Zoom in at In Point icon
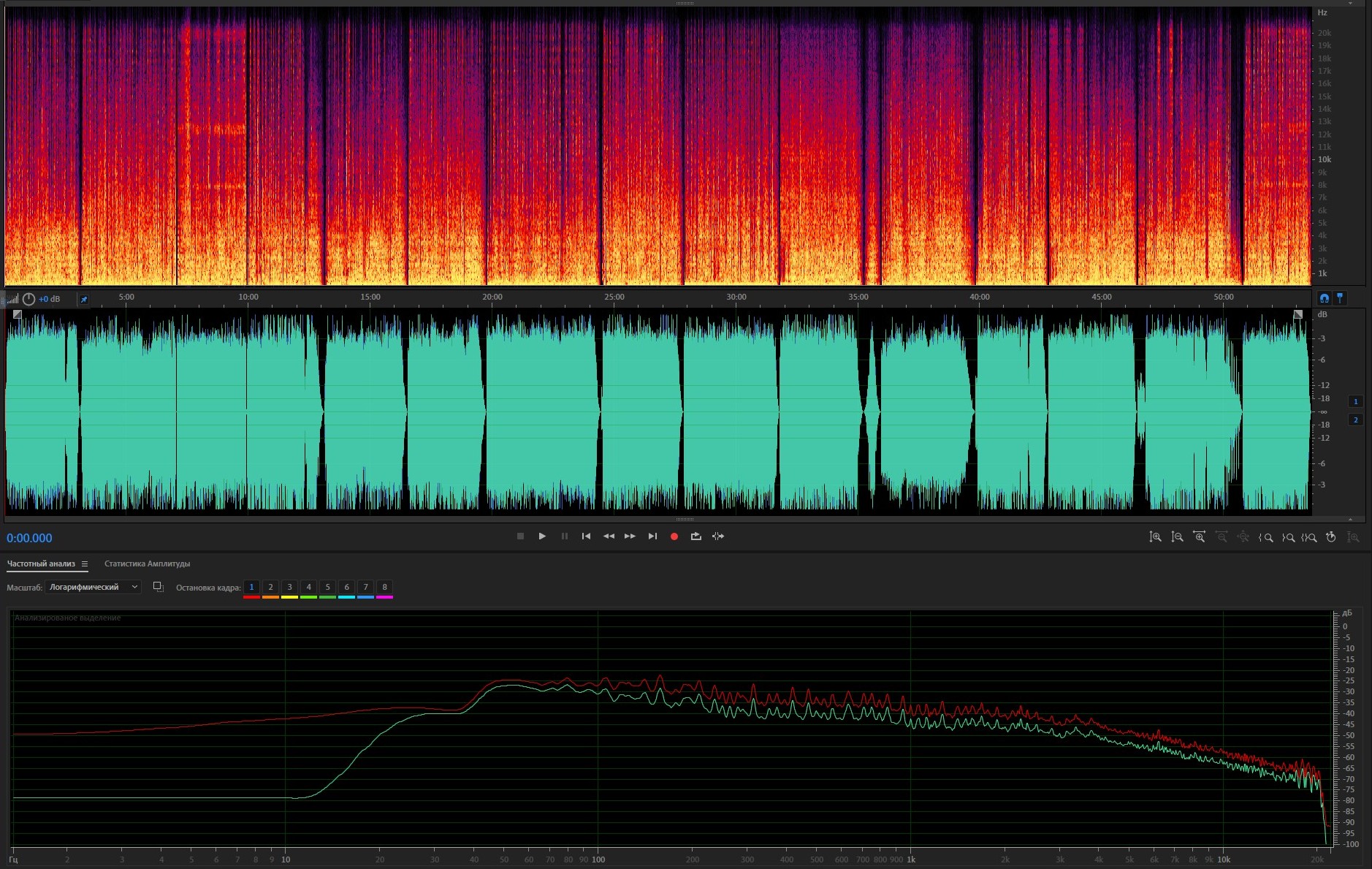 1265,537
